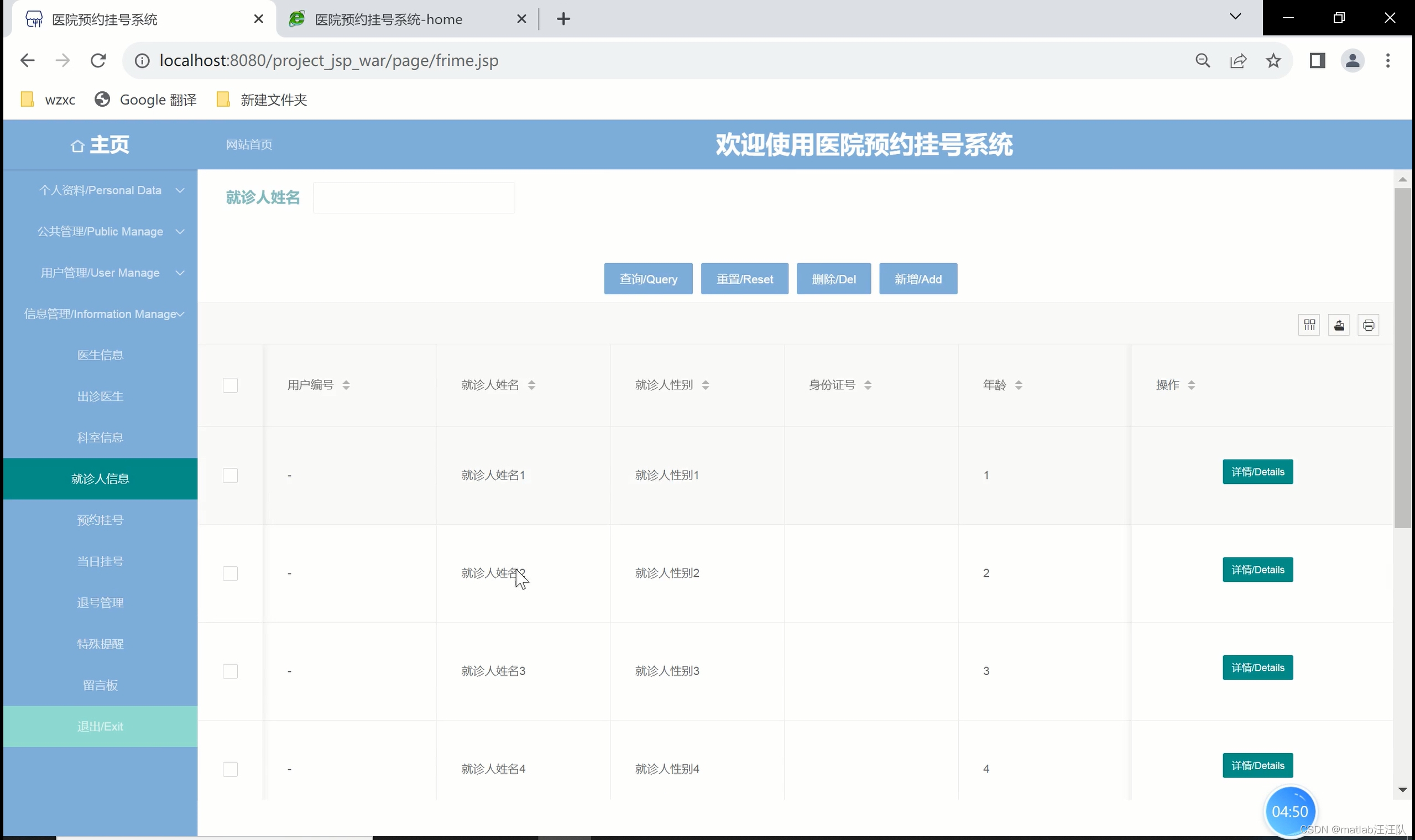1415x840 pixels.
Task: Click the column filter grid icon
Action: coord(1309,325)
